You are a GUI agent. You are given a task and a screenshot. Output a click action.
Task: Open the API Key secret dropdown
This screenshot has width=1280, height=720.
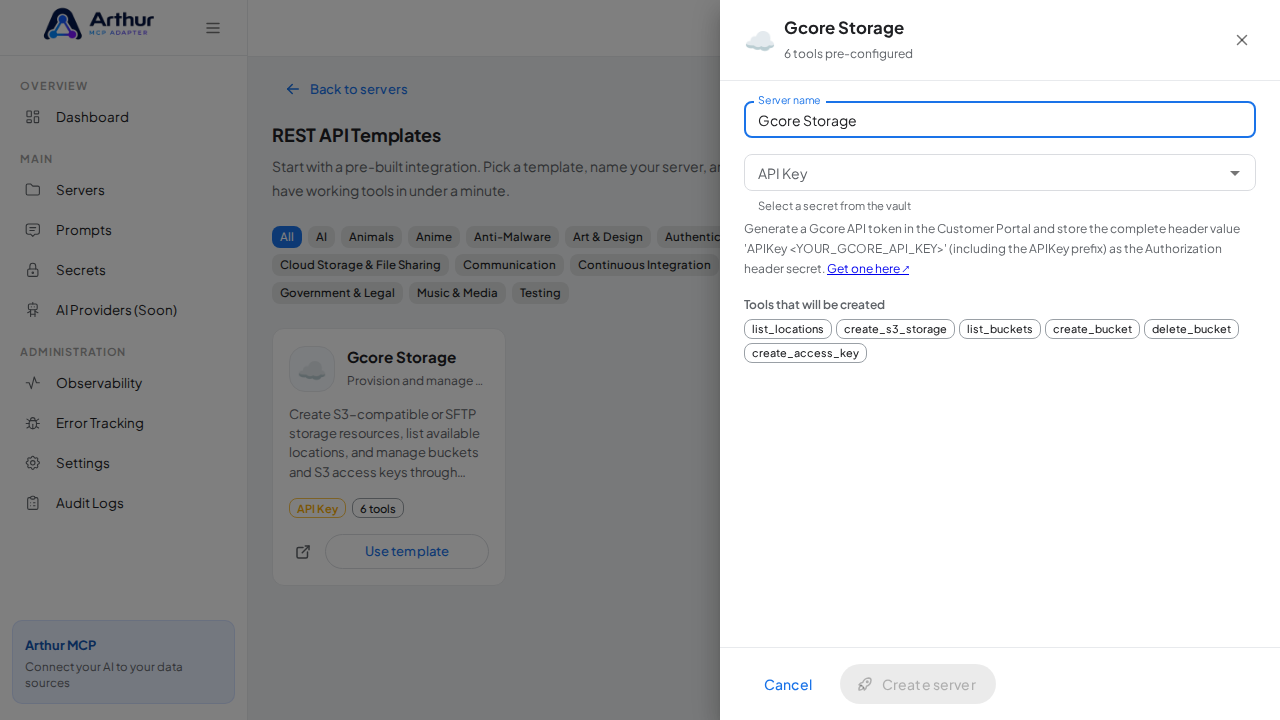click(1000, 173)
